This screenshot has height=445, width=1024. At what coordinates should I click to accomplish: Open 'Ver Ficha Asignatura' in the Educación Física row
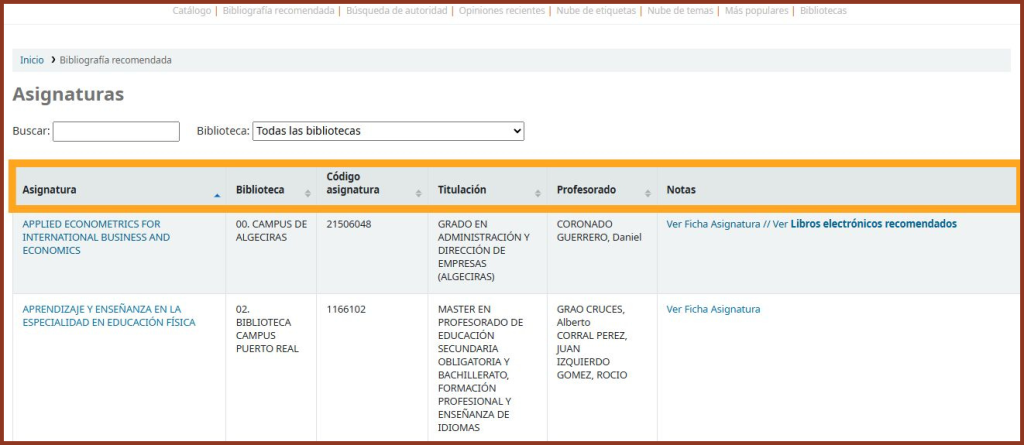(x=713, y=309)
